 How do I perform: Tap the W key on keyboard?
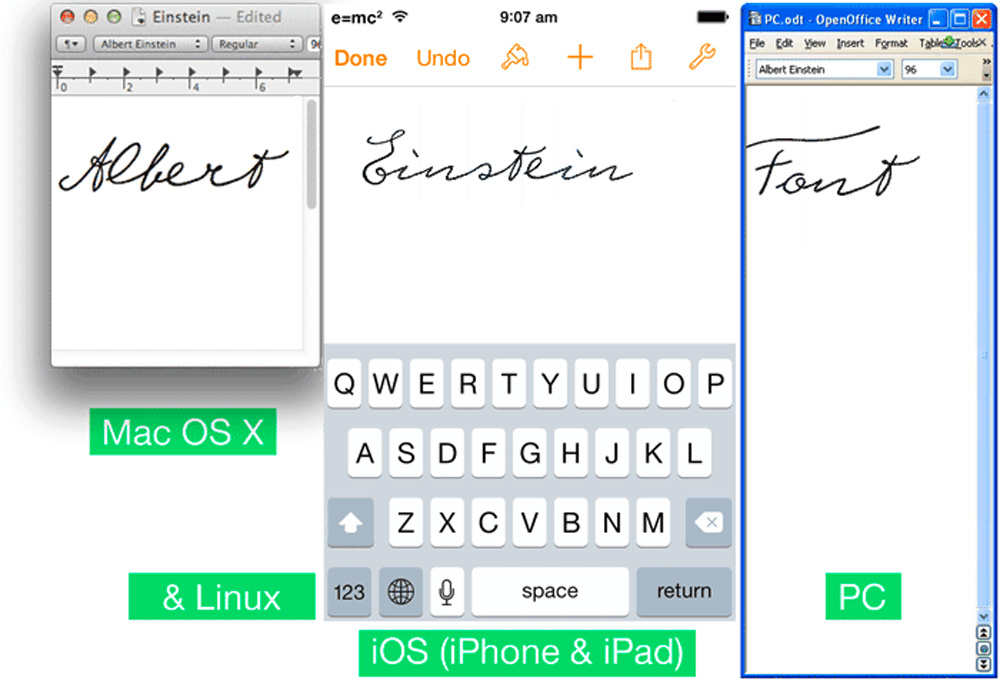pos(386,384)
